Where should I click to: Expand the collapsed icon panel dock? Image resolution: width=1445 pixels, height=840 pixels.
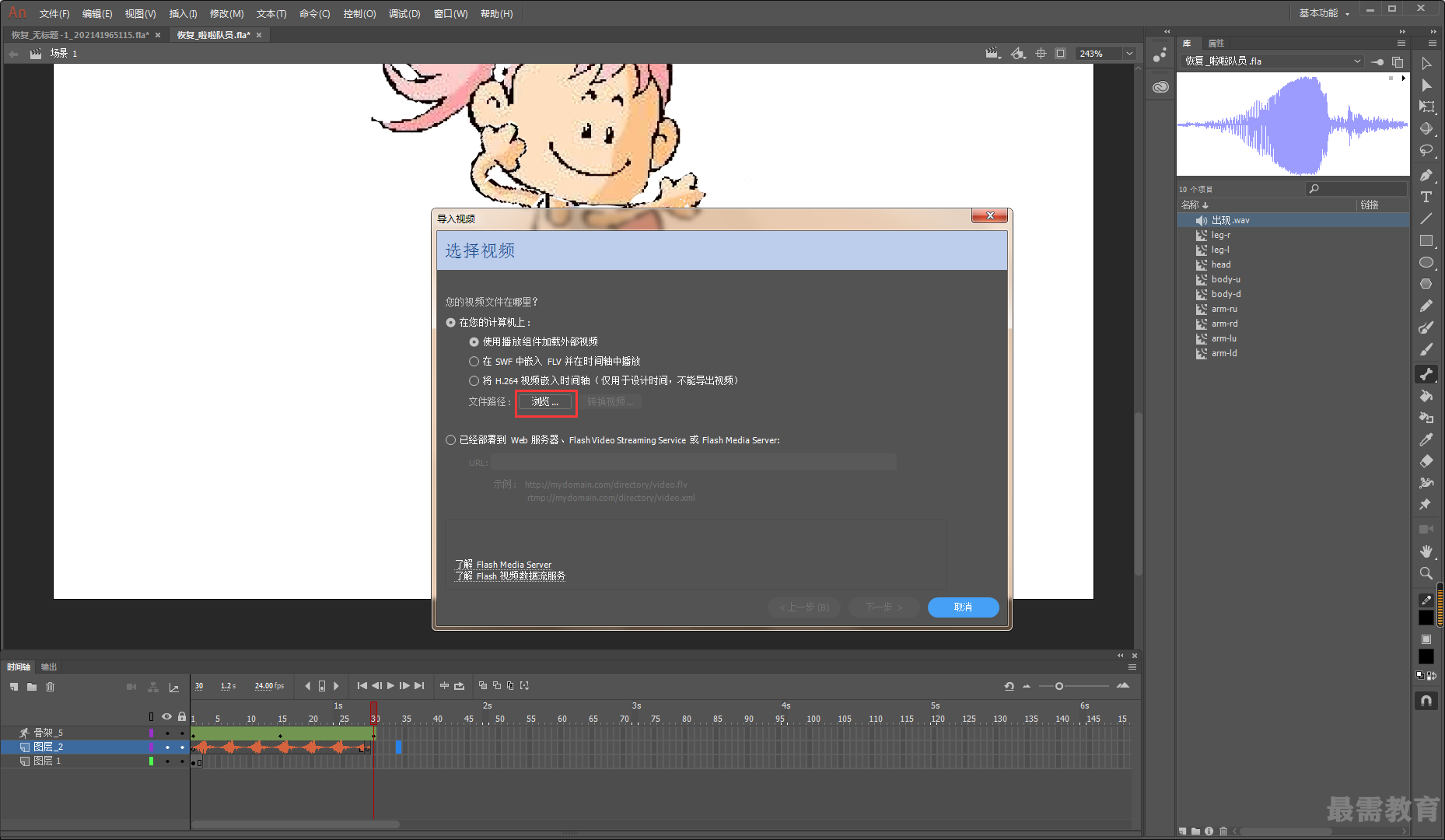pyautogui.click(x=1167, y=32)
